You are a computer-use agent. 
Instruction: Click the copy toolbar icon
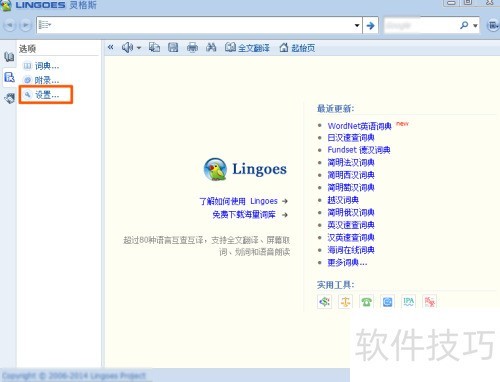click(154, 47)
